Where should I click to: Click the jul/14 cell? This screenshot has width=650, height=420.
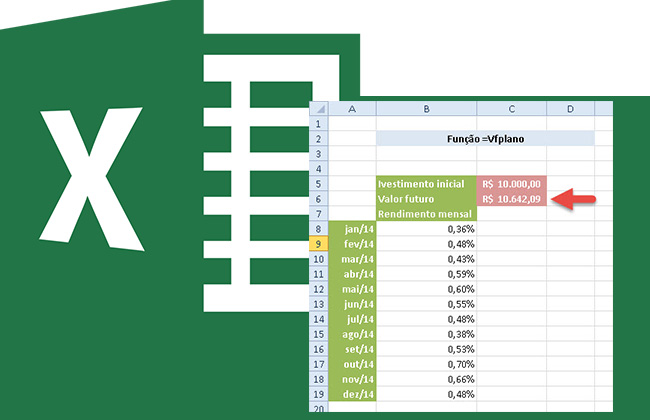[x=352, y=318]
